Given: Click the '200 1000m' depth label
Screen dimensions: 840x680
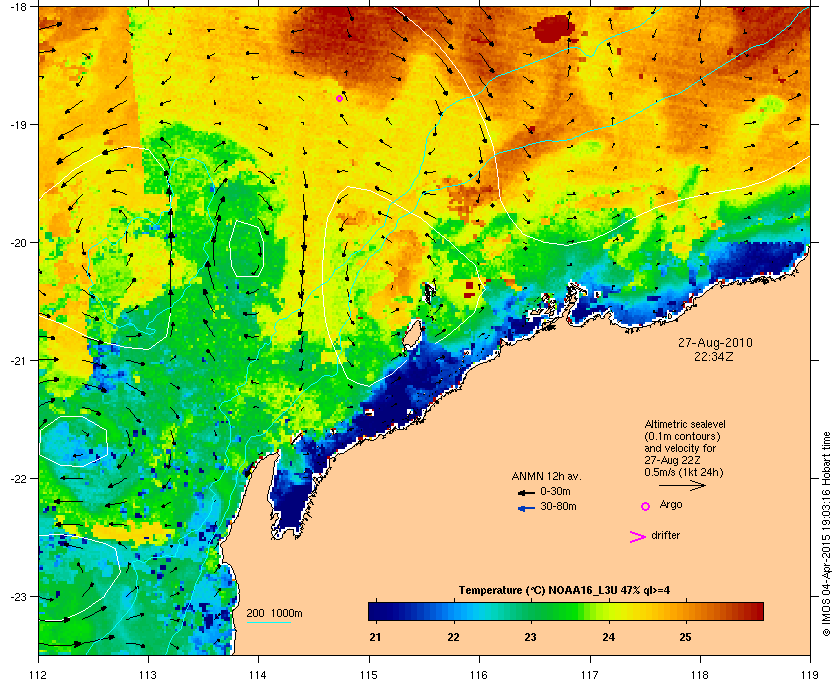Looking at the screenshot, I should pyautogui.click(x=274, y=614).
